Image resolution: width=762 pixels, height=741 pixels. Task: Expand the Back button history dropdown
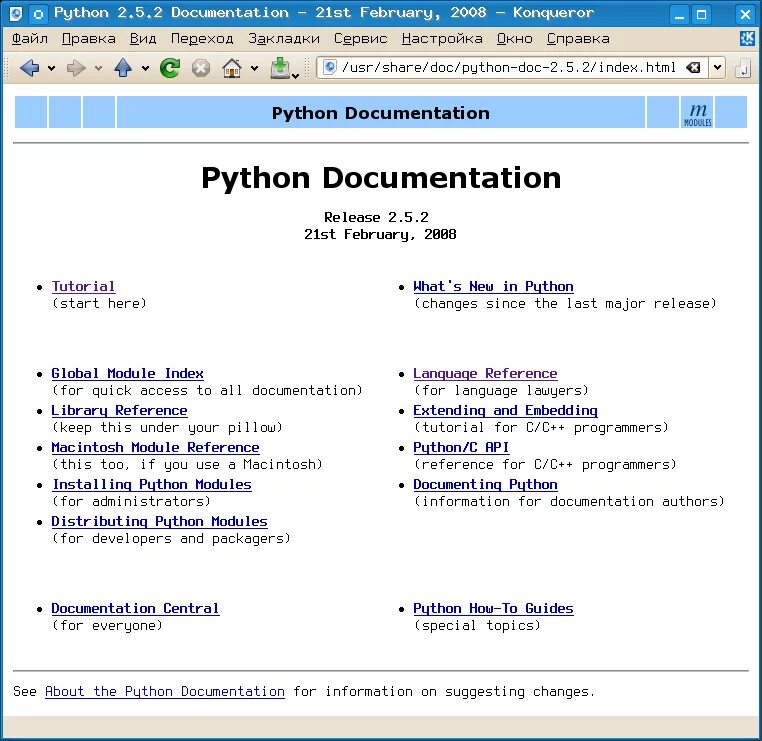pos(52,69)
